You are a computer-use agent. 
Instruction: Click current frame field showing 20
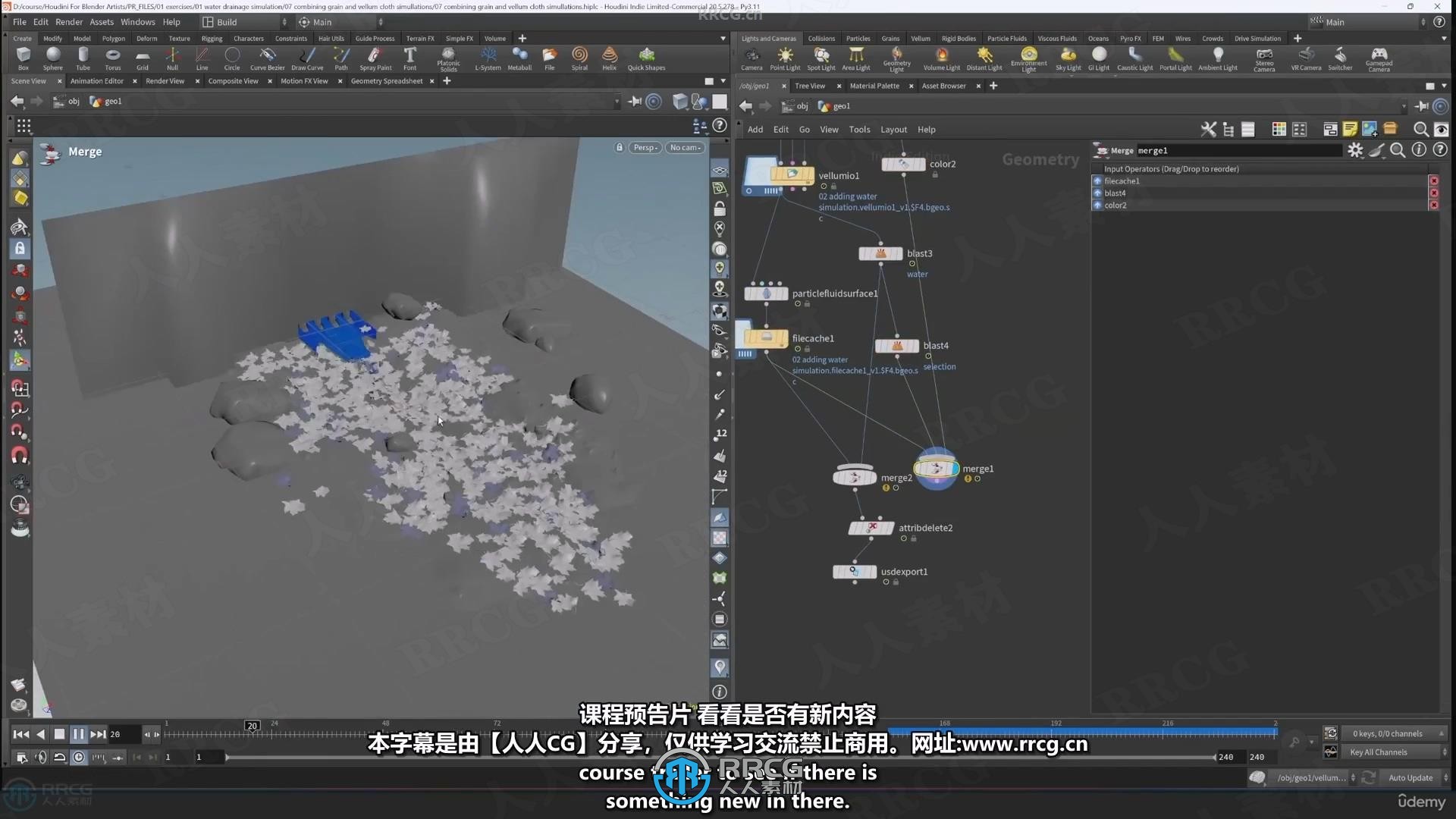point(124,734)
